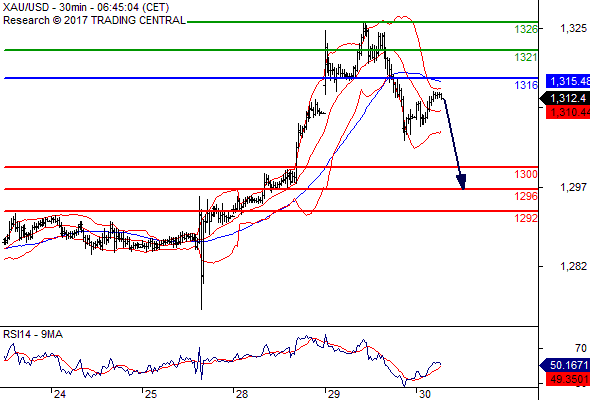Click the RSI 70 level axis label
Viewport: 590px width, 400px height.
point(581,348)
